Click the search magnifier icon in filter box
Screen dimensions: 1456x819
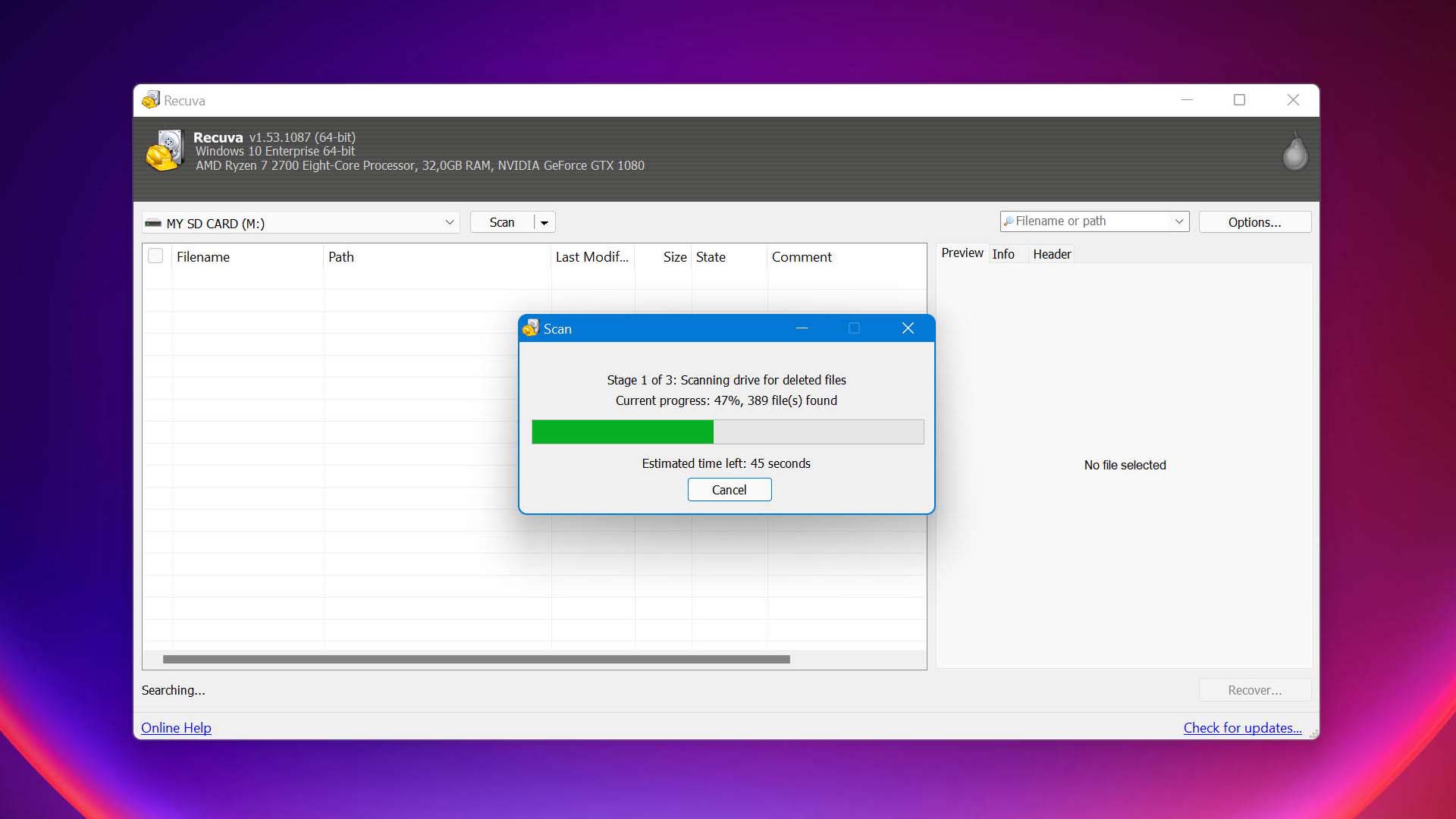(x=1009, y=221)
